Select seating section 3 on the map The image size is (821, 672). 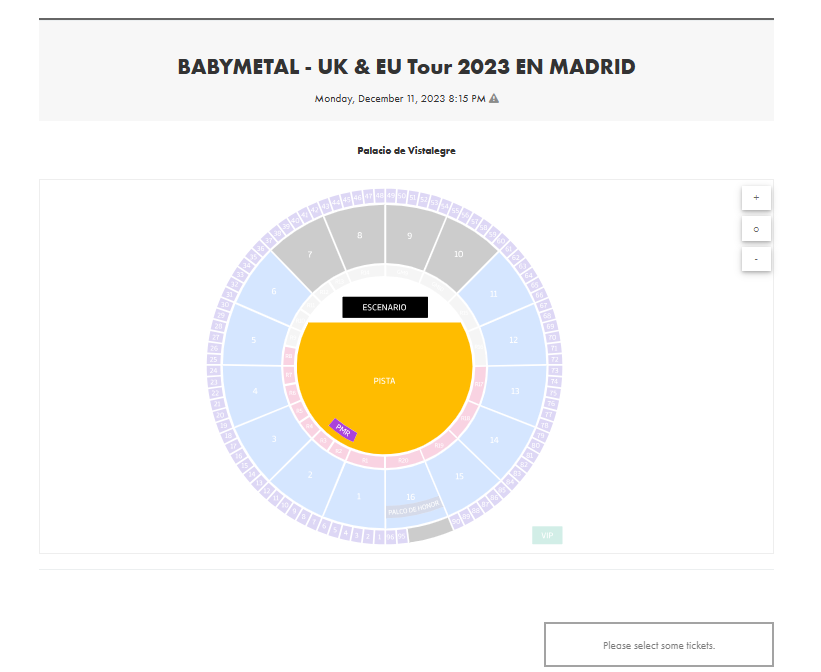(272, 439)
